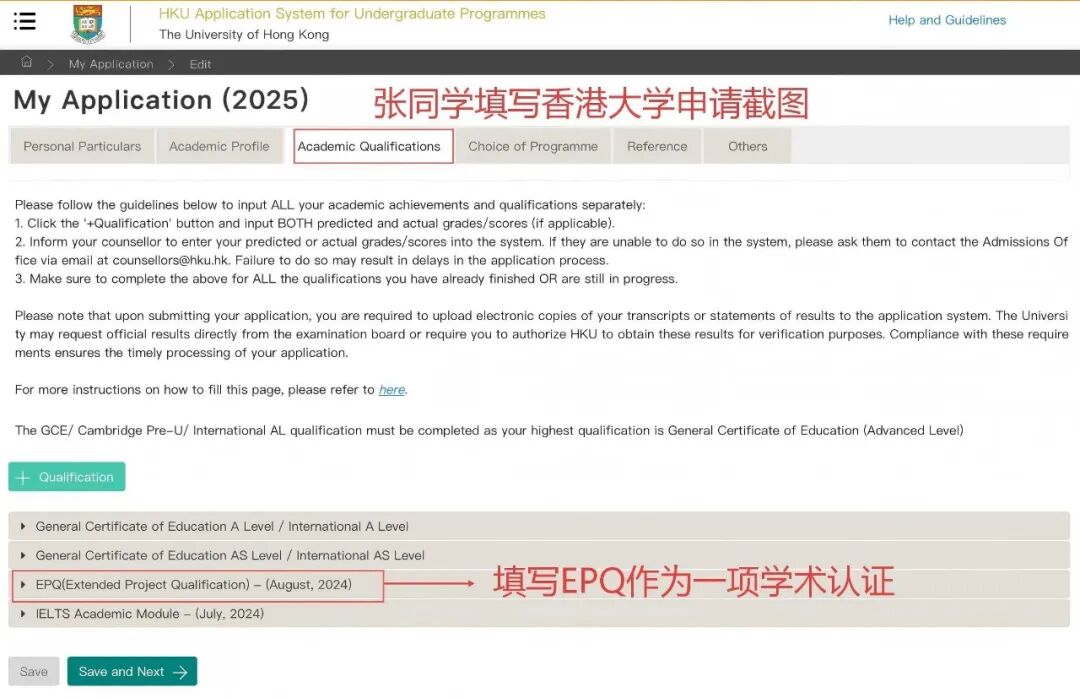Open the Others tab

tap(747, 145)
